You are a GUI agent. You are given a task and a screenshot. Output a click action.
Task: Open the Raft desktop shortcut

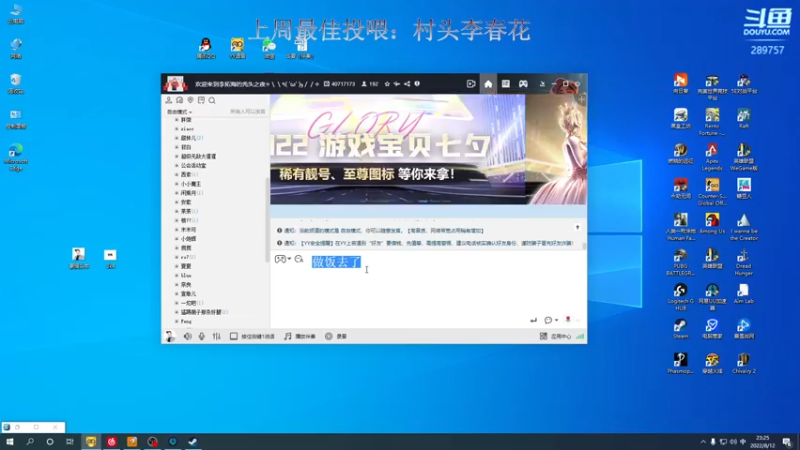[x=743, y=118]
